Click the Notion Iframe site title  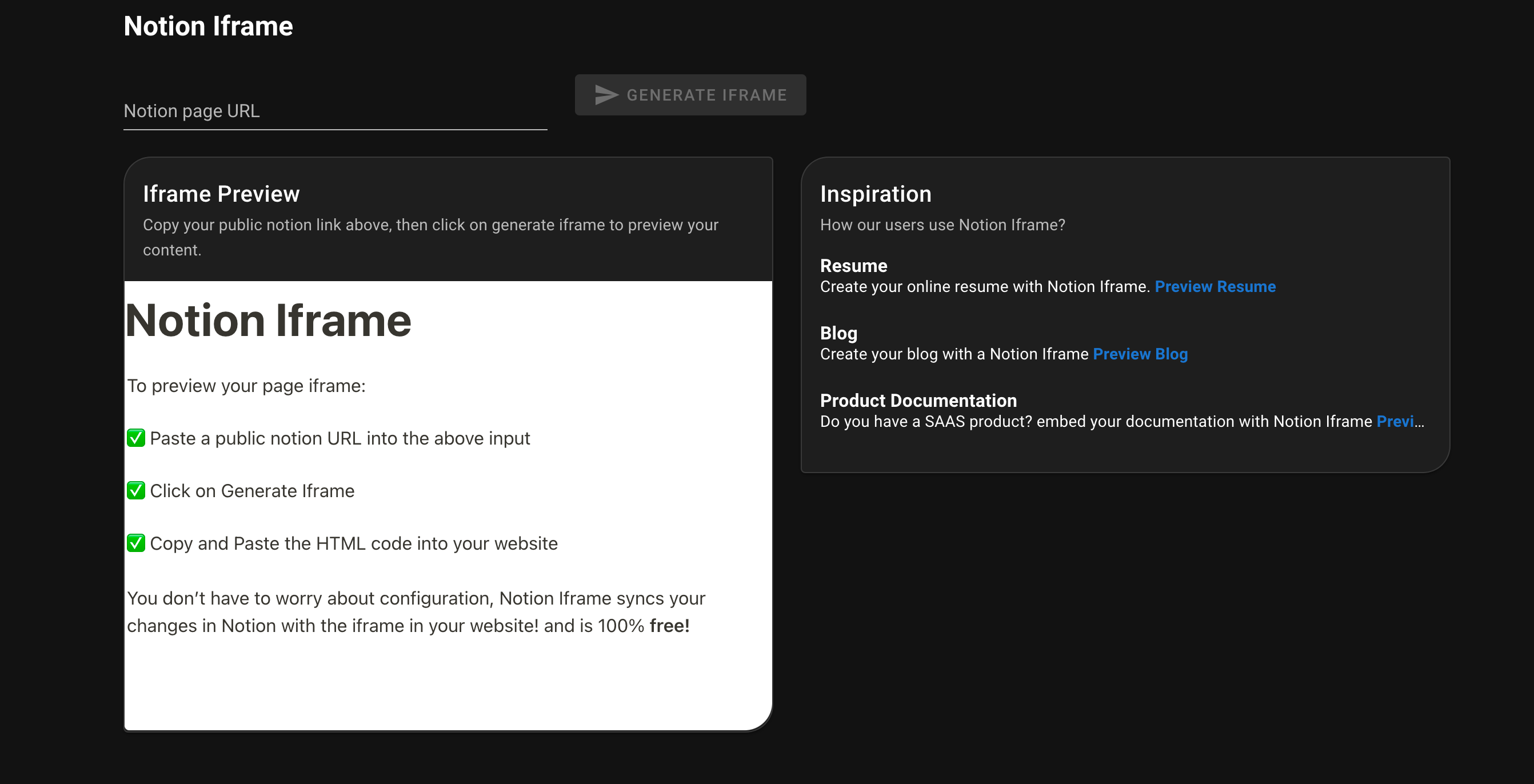pyautogui.click(x=208, y=26)
